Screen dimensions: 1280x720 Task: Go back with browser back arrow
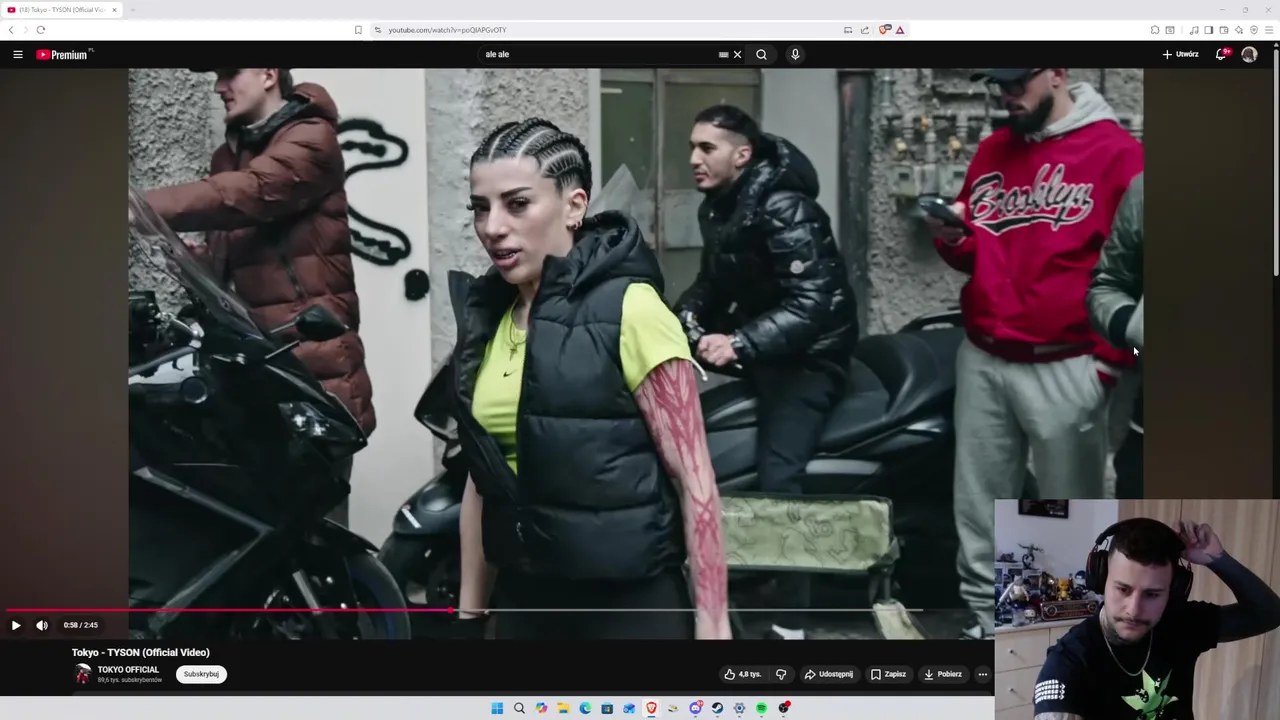pos(11,30)
